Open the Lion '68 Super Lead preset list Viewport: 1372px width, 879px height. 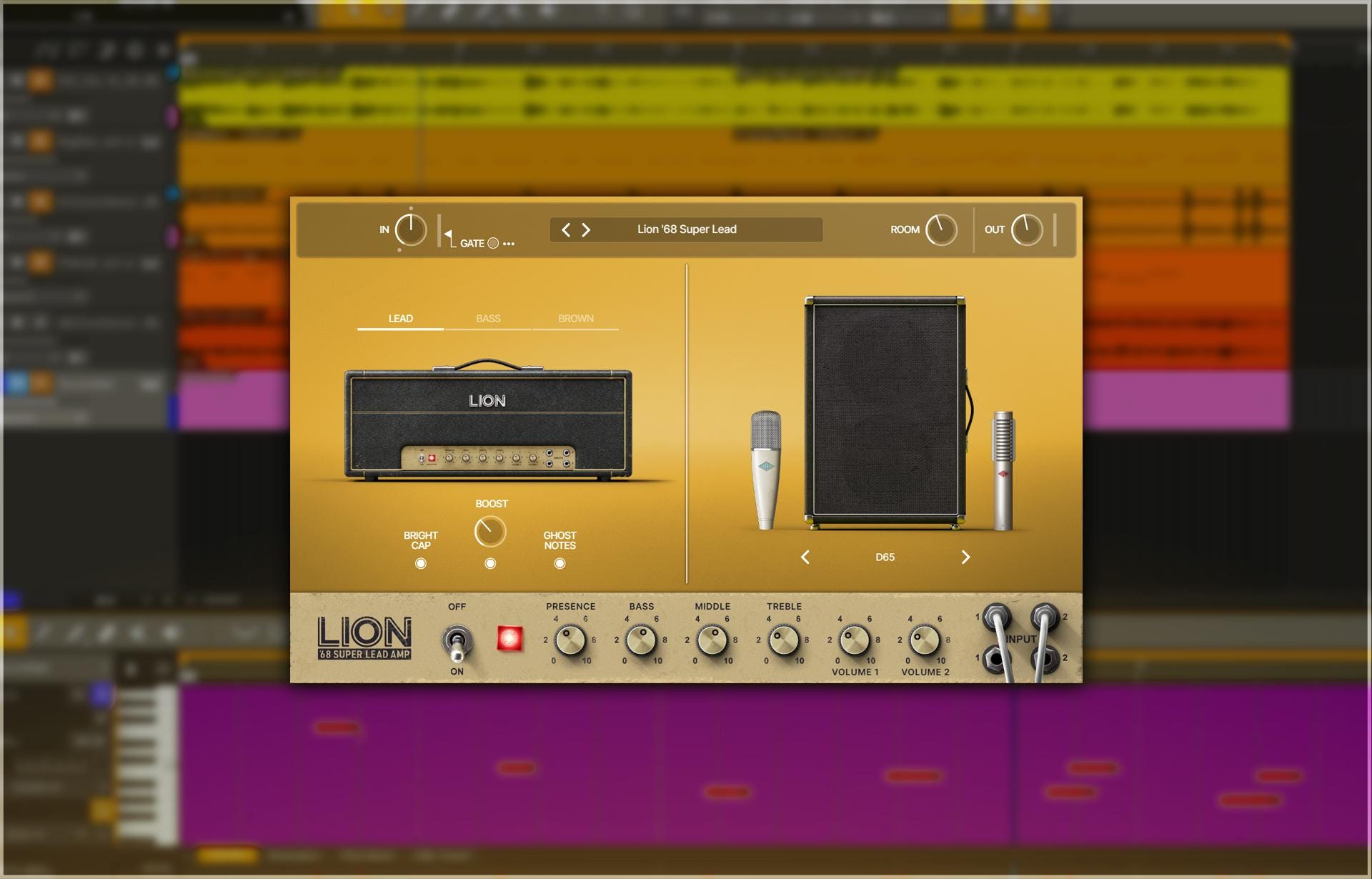687,229
